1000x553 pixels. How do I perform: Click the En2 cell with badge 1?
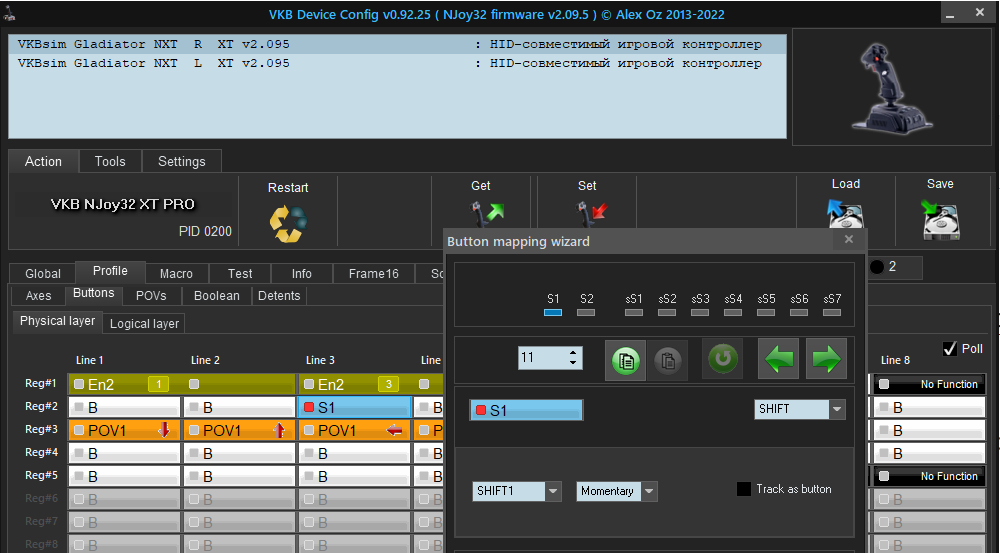tap(124, 384)
